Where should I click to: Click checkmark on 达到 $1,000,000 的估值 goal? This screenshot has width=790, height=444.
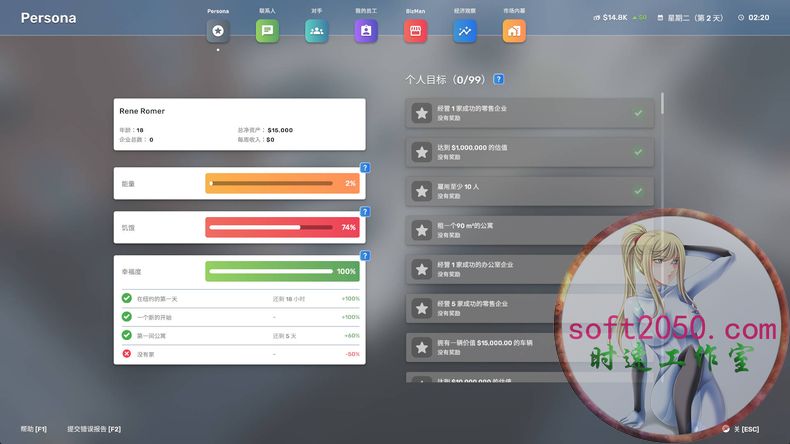point(638,152)
